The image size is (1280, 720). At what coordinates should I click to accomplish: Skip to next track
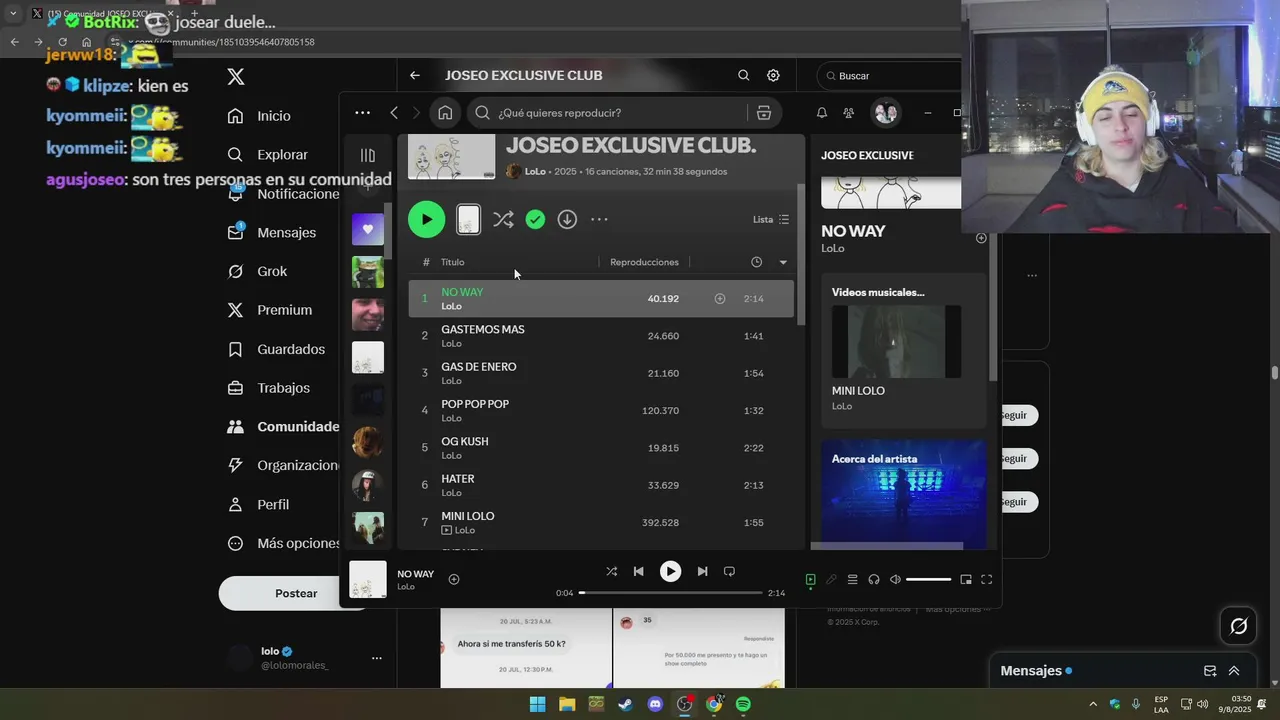point(702,571)
